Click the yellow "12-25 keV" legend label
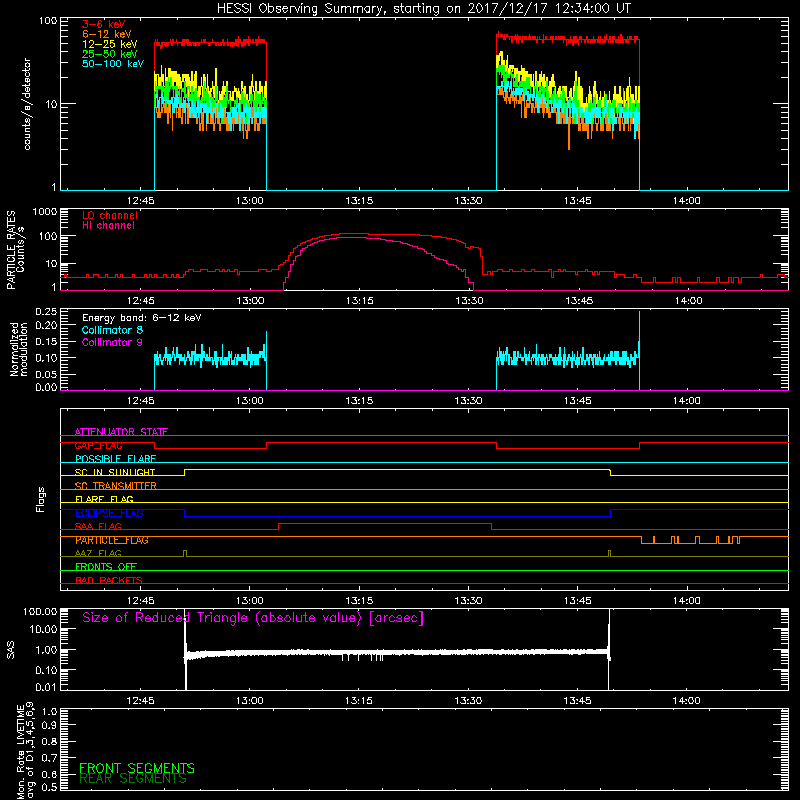Image resolution: width=800 pixels, height=800 pixels. (x=110, y=44)
